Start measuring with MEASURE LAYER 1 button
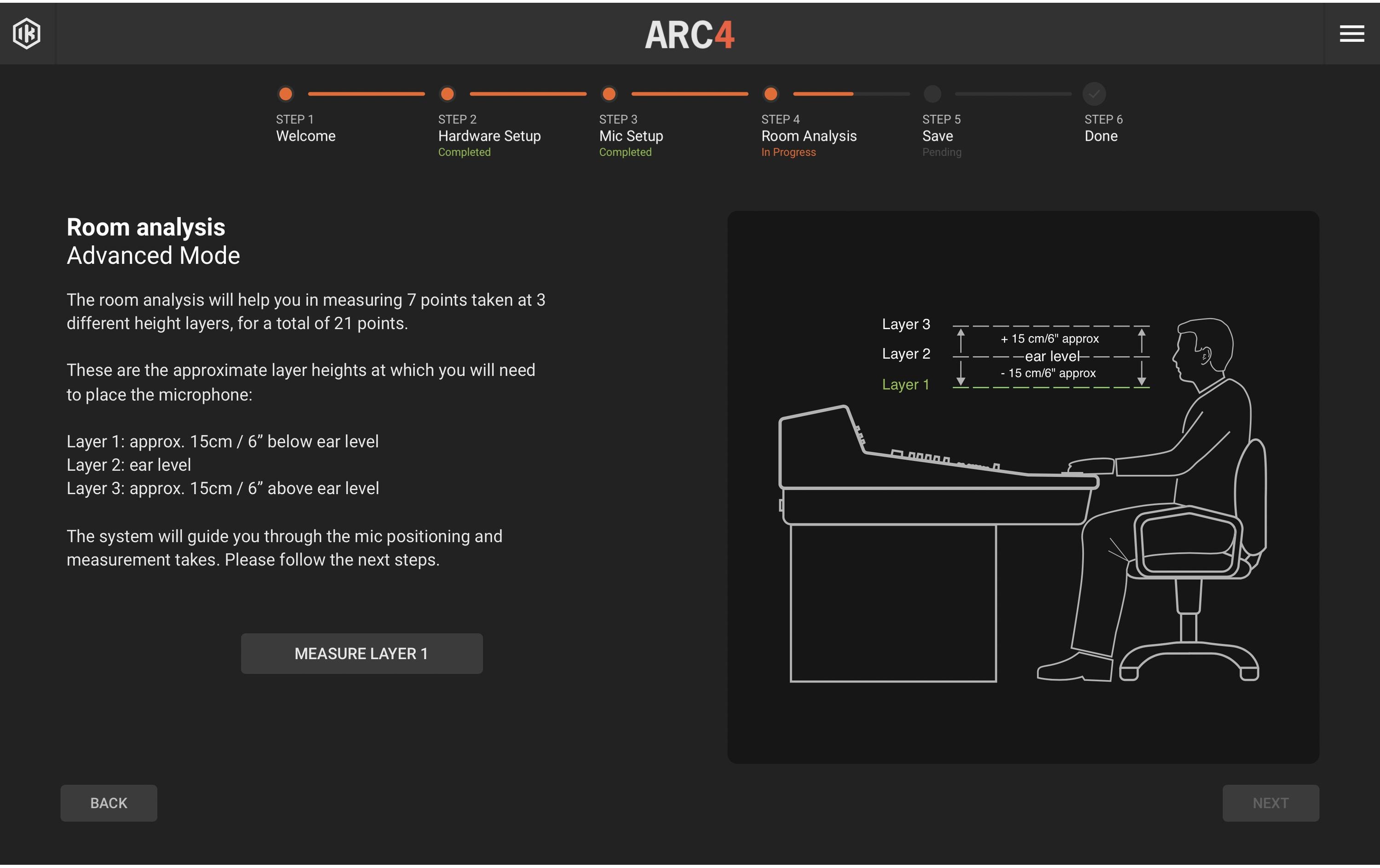Image resolution: width=1380 pixels, height=868 pixels. [x=361, y=653]
